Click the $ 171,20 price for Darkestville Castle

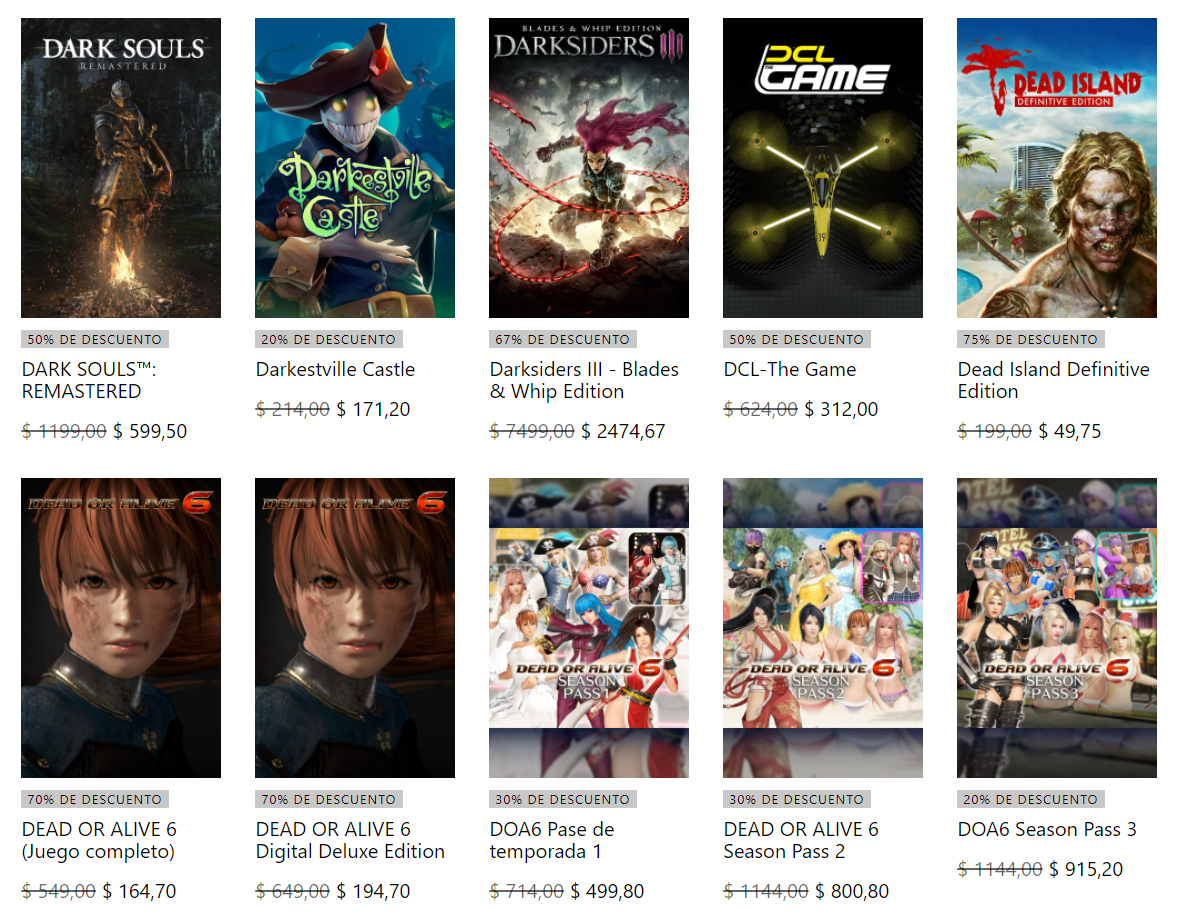click(x=373, y=409)
